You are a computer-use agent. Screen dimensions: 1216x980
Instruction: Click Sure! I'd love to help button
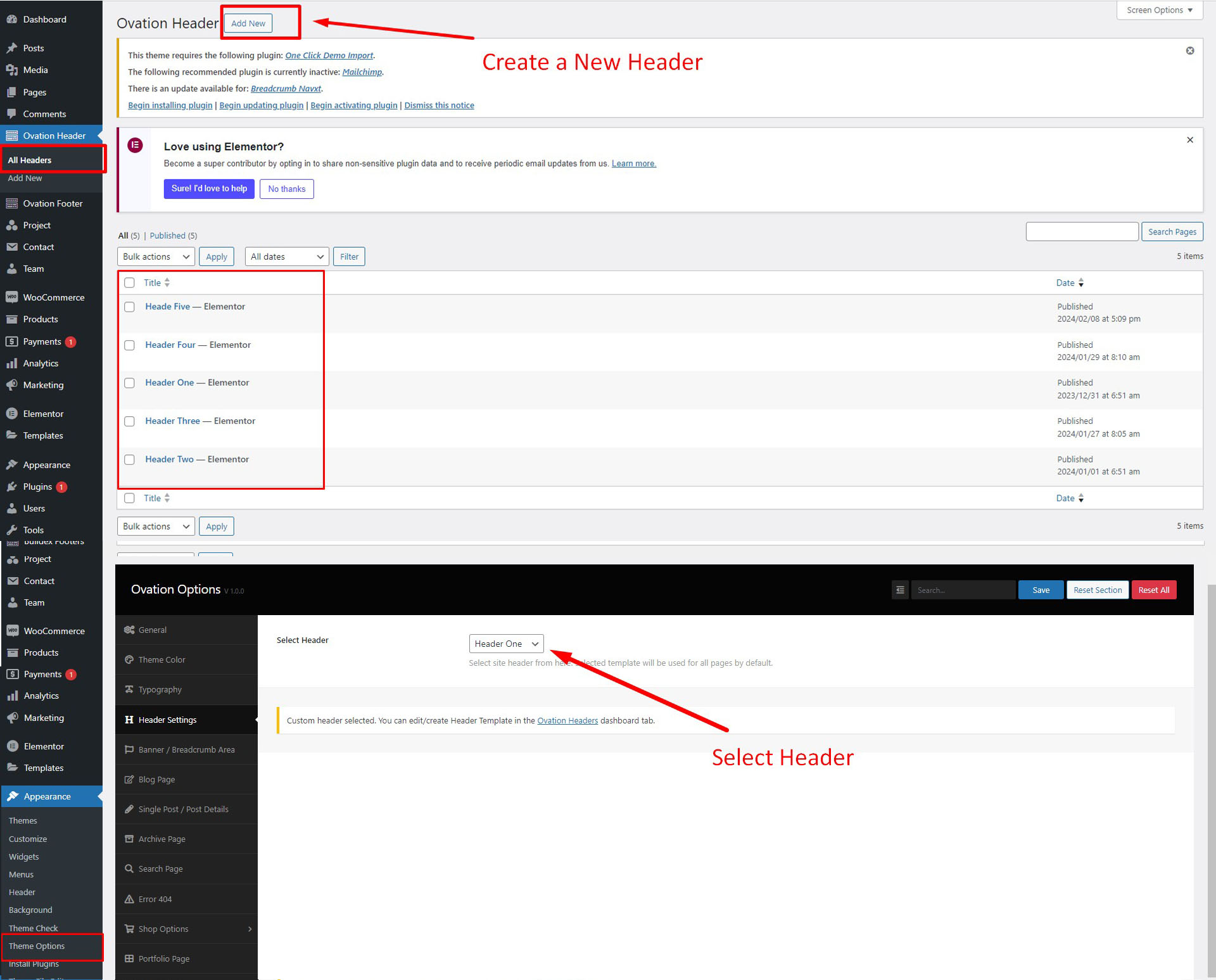(209, 189)
